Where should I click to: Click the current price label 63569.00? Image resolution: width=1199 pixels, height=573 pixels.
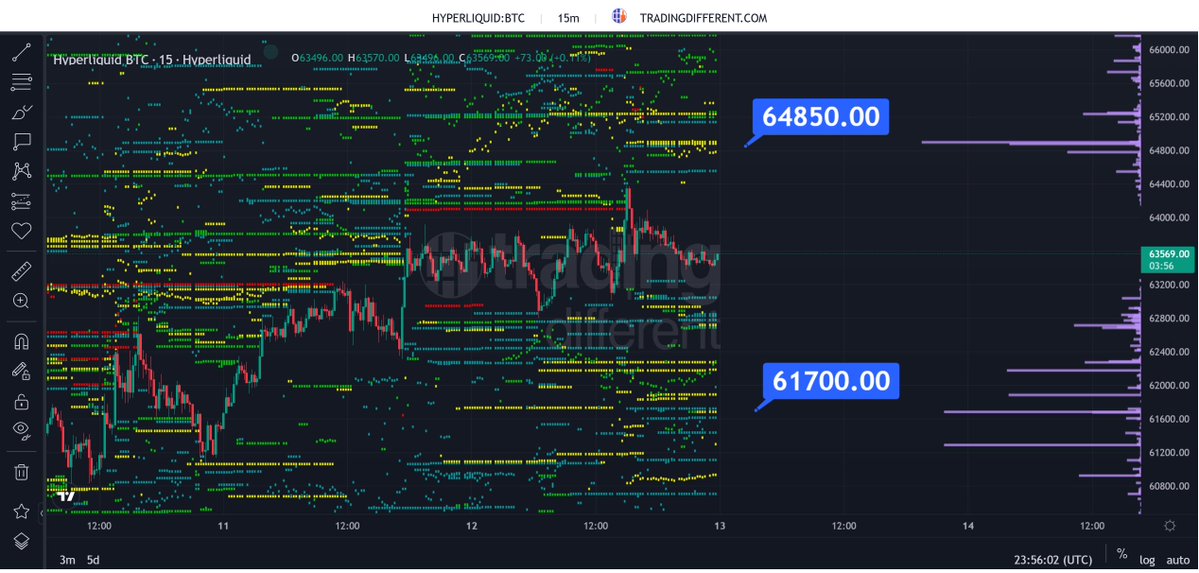pos(1169,253)
